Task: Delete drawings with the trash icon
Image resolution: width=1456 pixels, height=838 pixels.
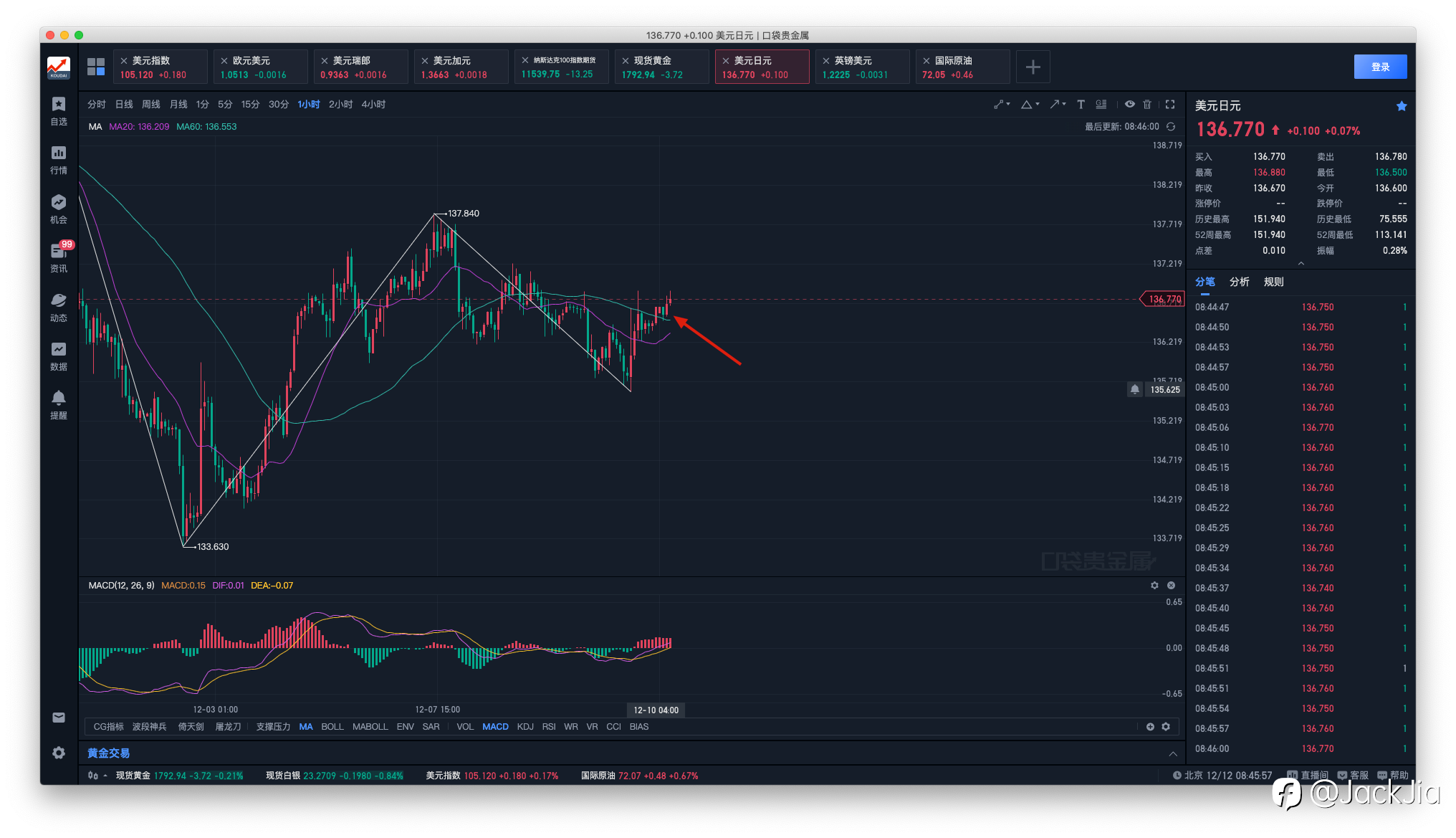Action: pyautogui.click(x=1147, y=105)
